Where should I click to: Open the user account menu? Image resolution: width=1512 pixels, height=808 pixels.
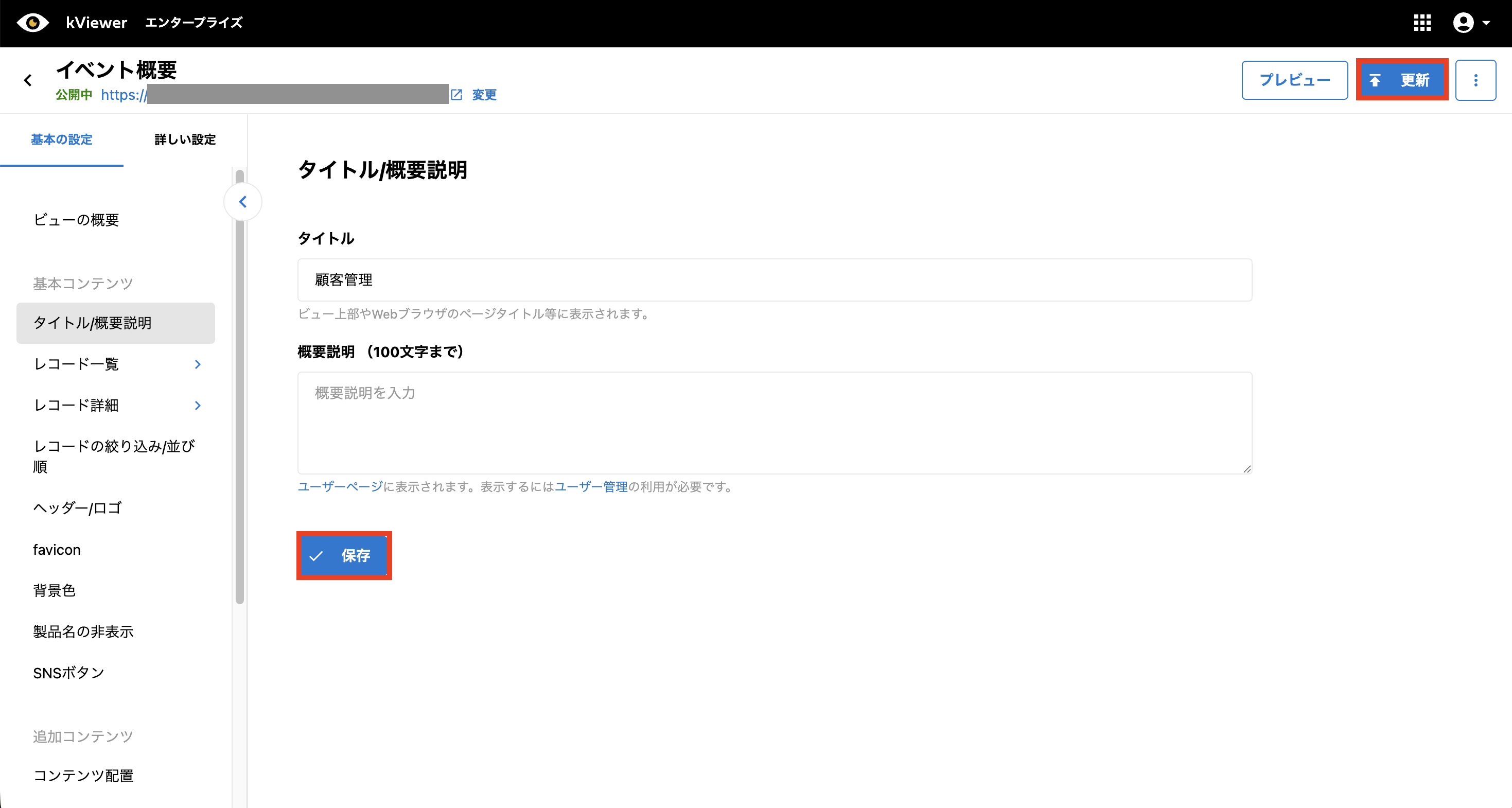click(x=1463, y=23)
